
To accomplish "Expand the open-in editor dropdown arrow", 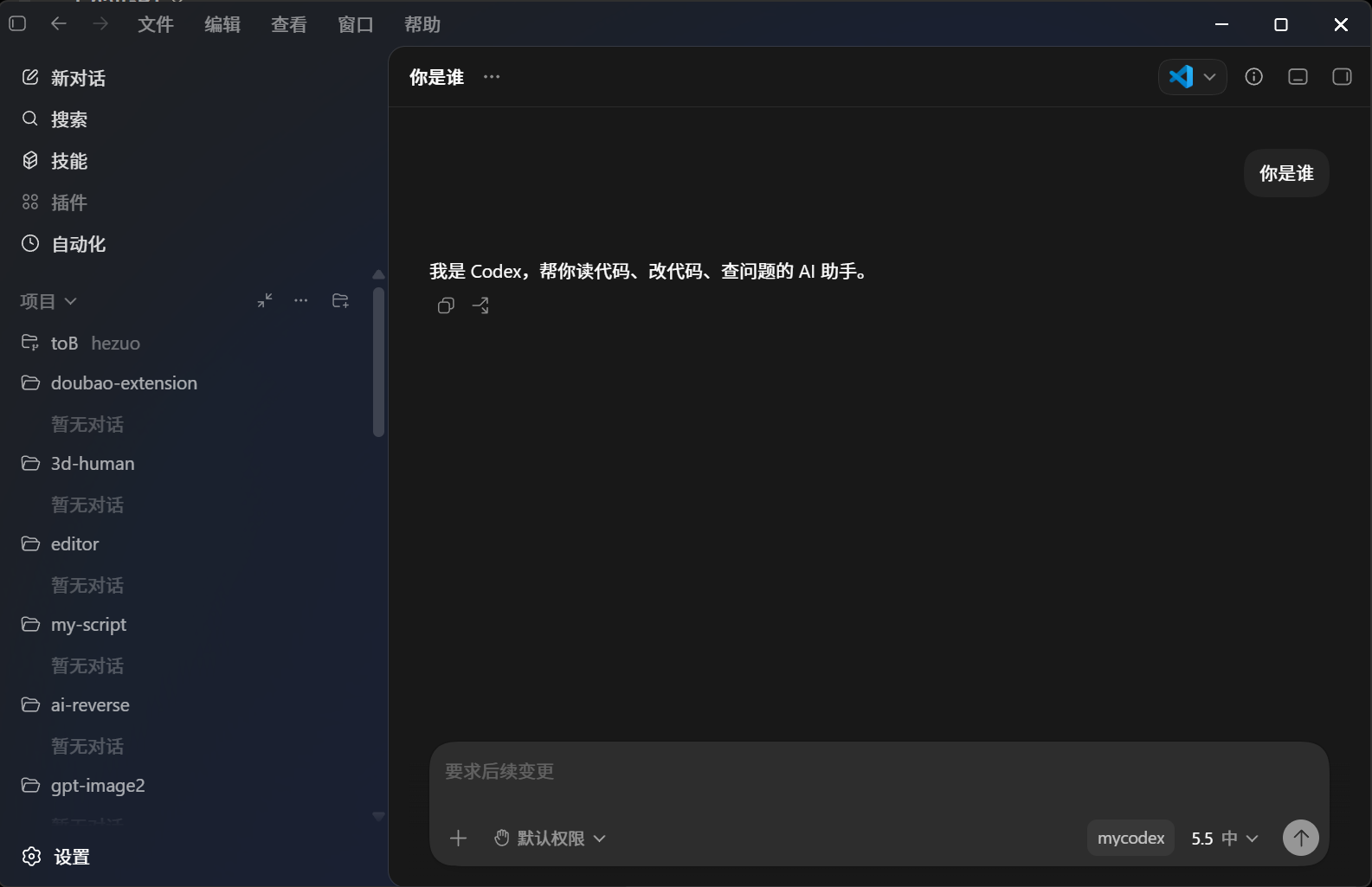I will 1210,77.
